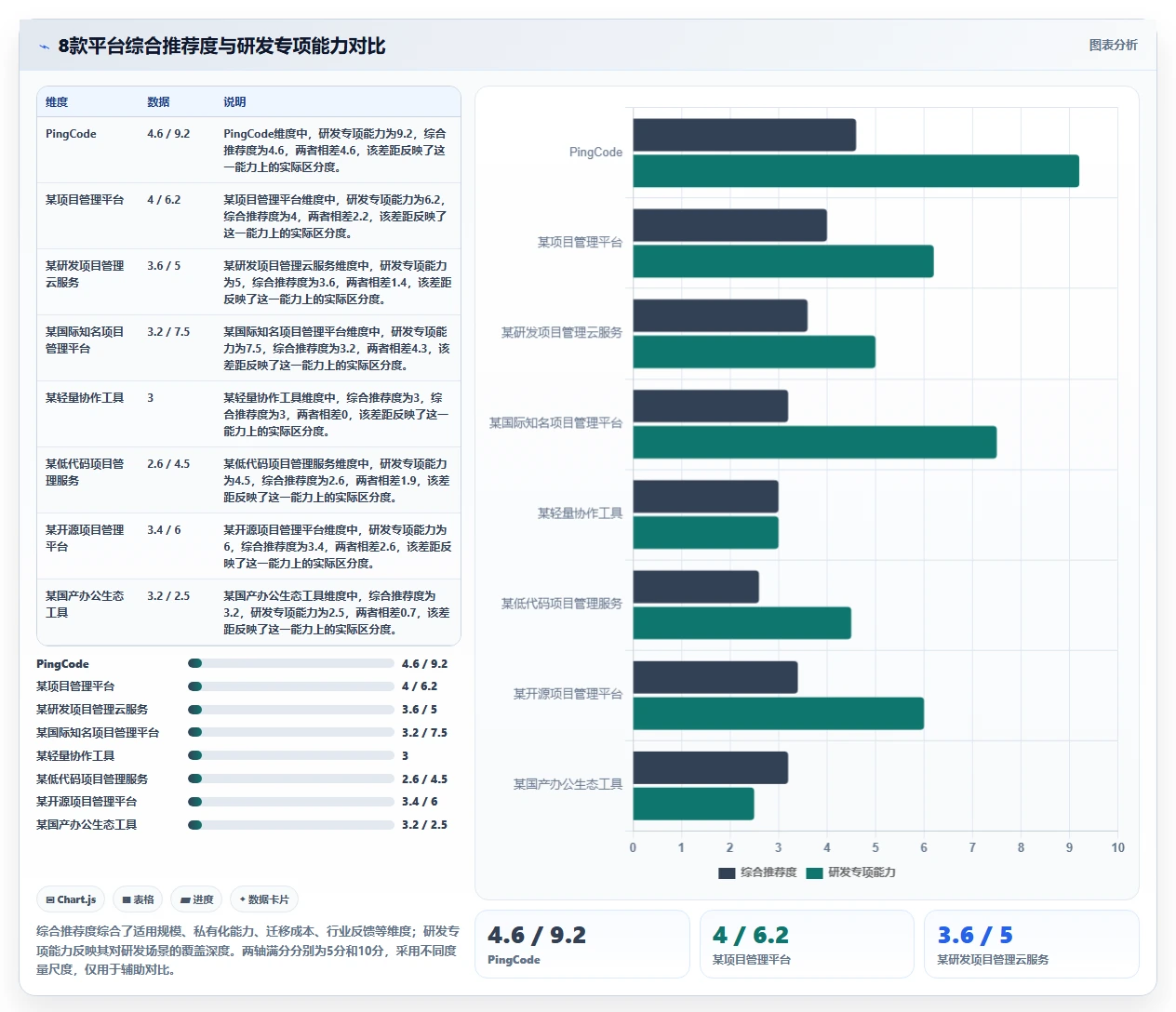
Task: Click 某开源项目管理平台 dark bar in chart
Action: 715,677
